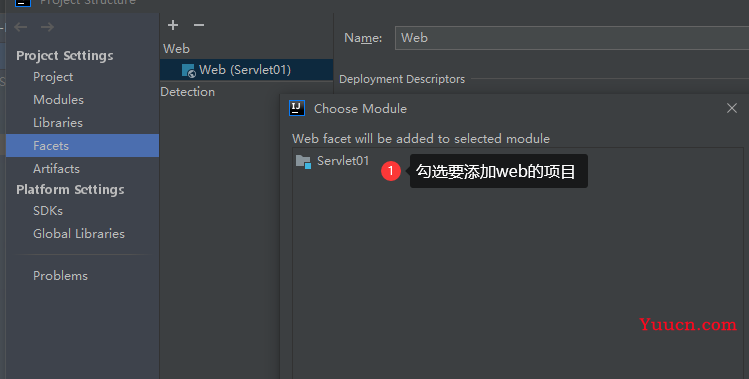Open the Artifacts settings page

pos(56,169)
